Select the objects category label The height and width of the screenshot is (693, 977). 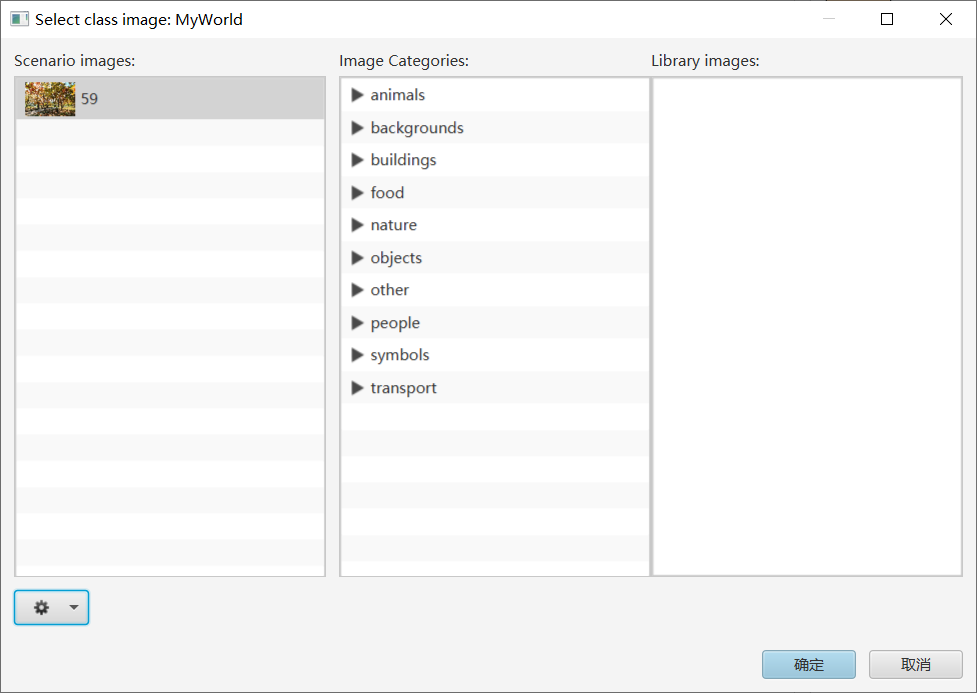[x=396, y=258]
